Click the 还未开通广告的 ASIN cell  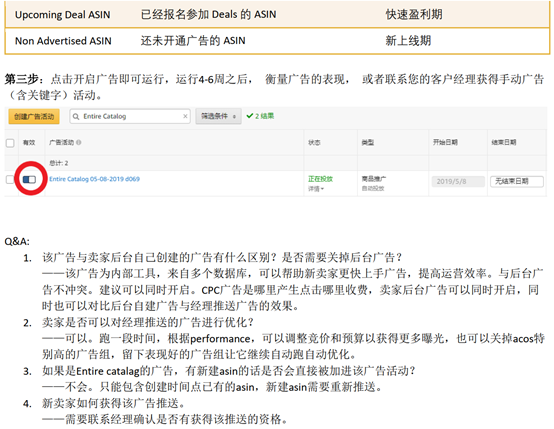point(193,41)
